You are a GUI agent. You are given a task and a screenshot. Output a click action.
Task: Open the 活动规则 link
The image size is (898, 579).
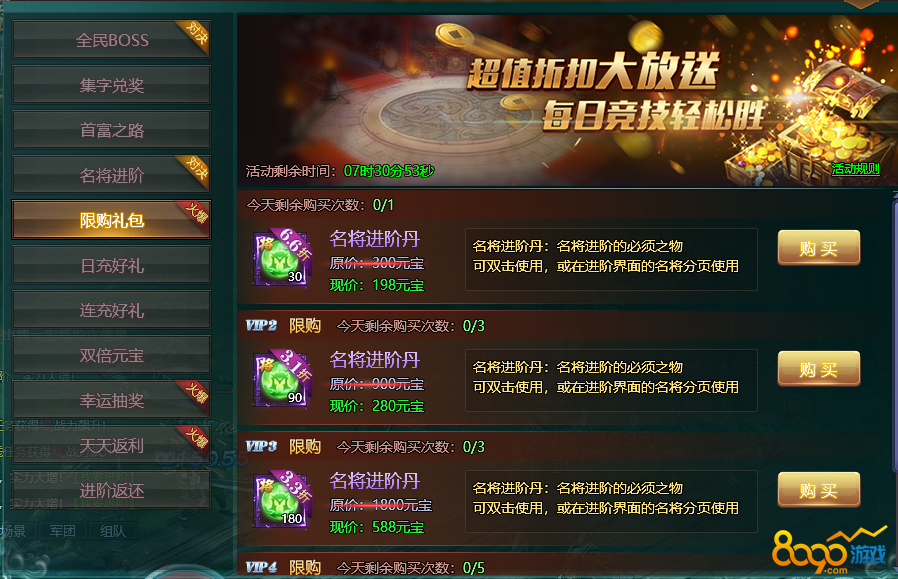point(855,169)
